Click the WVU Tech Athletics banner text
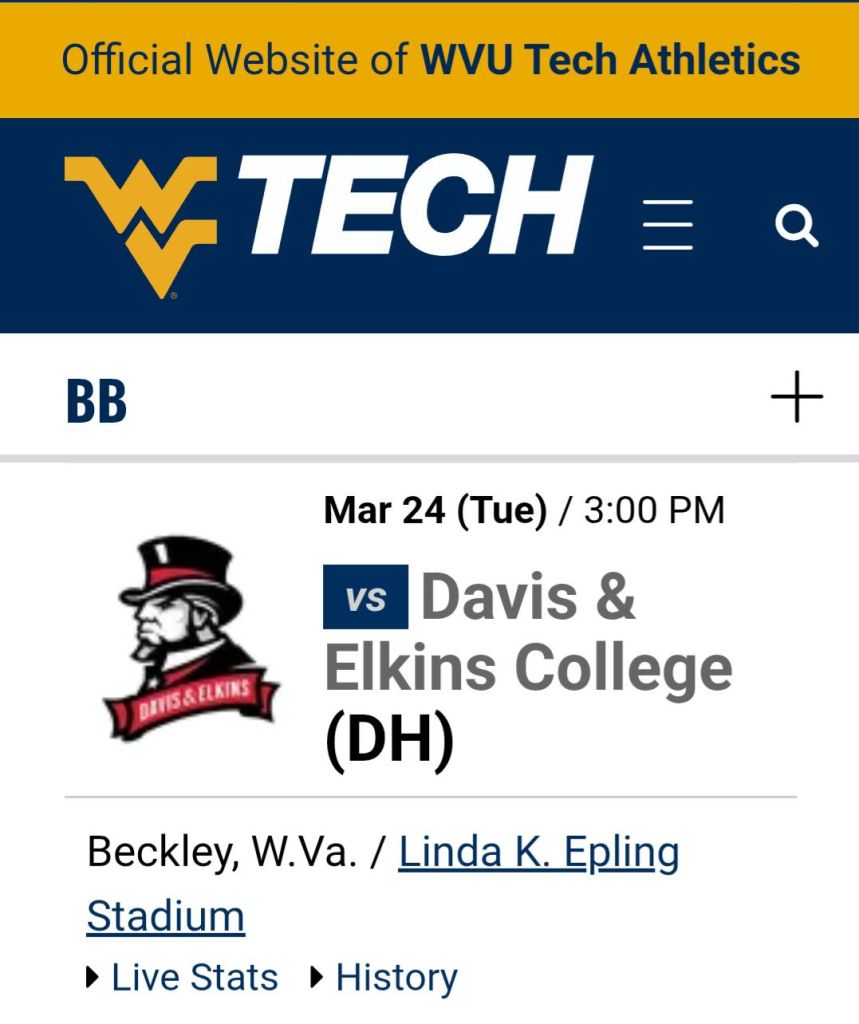 pyautogui.click(x=610, y=59)
